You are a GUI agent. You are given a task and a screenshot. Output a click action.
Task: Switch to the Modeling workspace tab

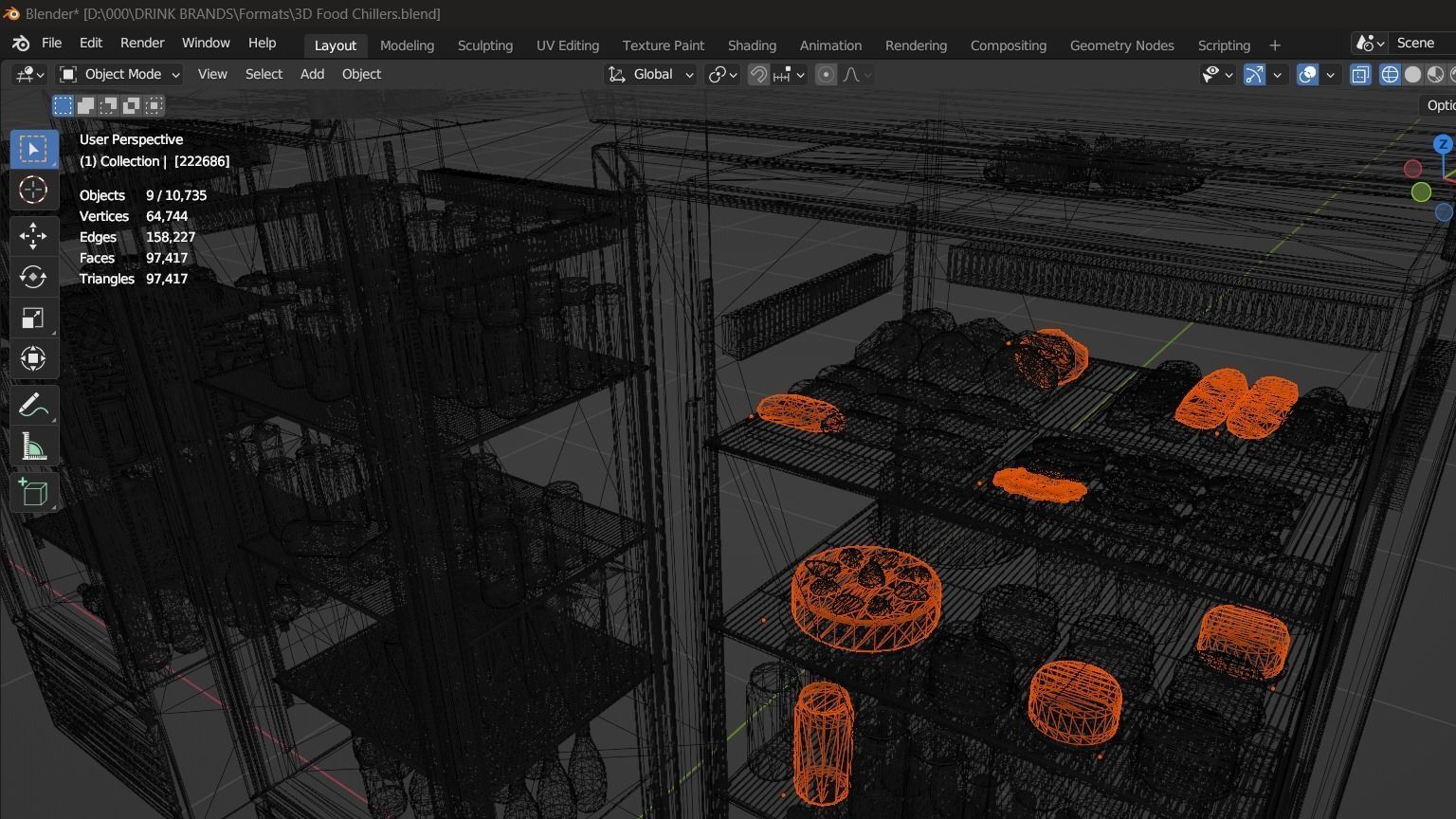[x=407, y=45]
